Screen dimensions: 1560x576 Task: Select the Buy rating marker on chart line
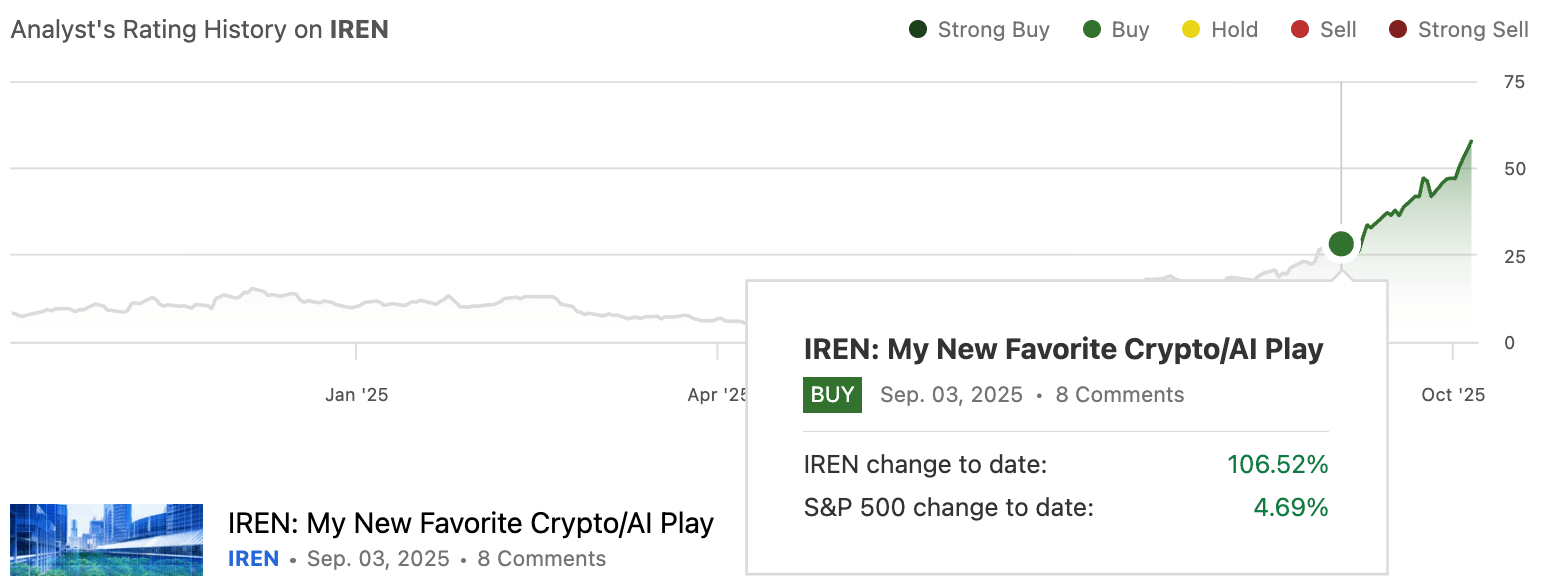point(1341,243)
